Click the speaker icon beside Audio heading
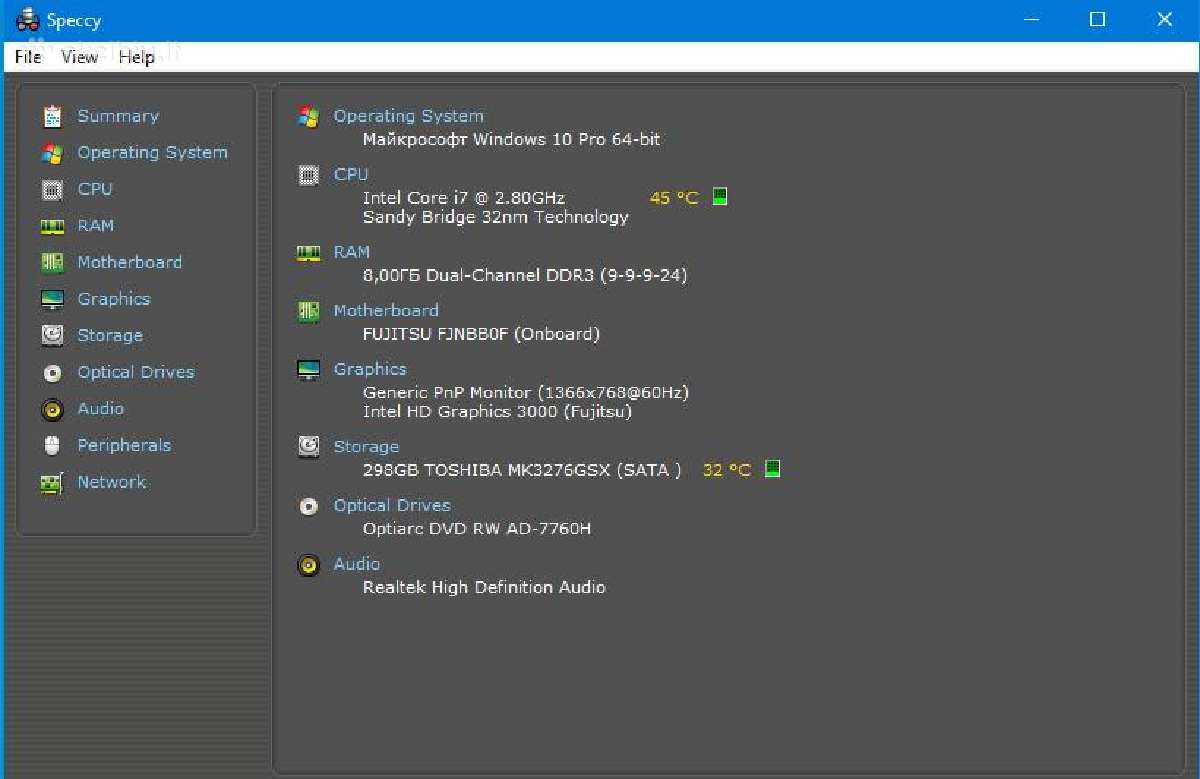Viewport: 1200px width, 779px height. coord(309,565)
